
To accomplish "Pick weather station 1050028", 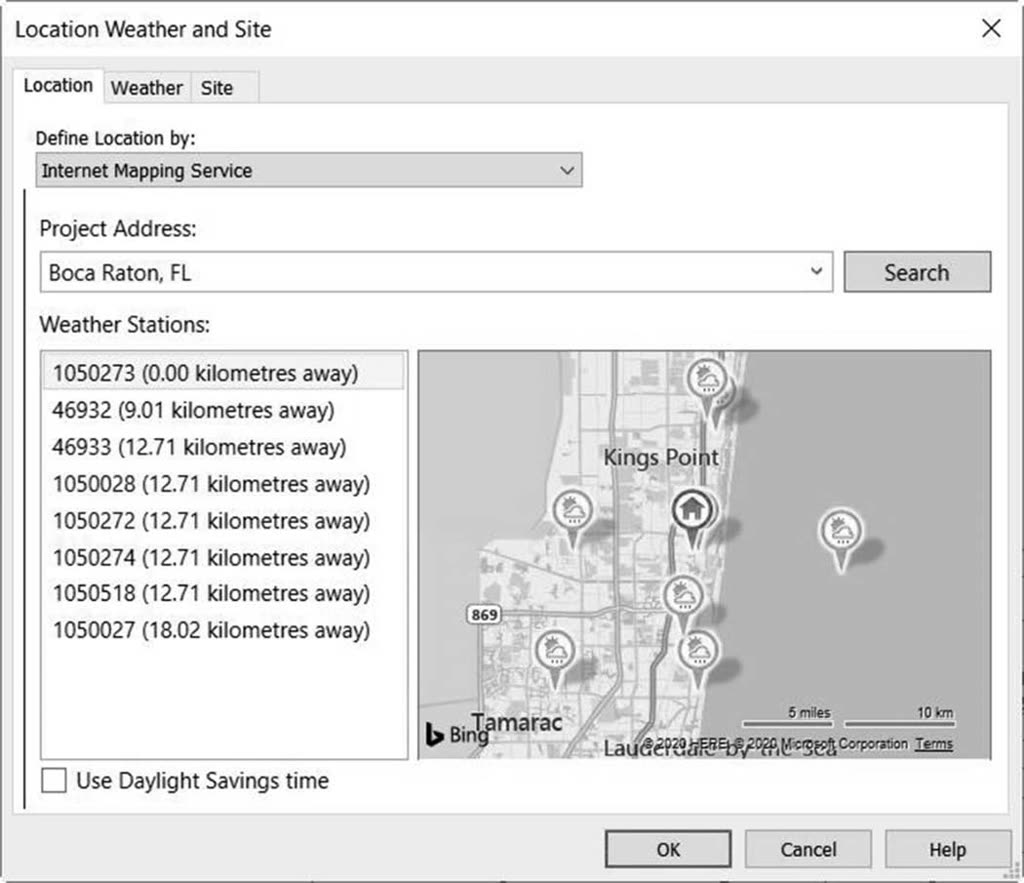I will [223, 484].
